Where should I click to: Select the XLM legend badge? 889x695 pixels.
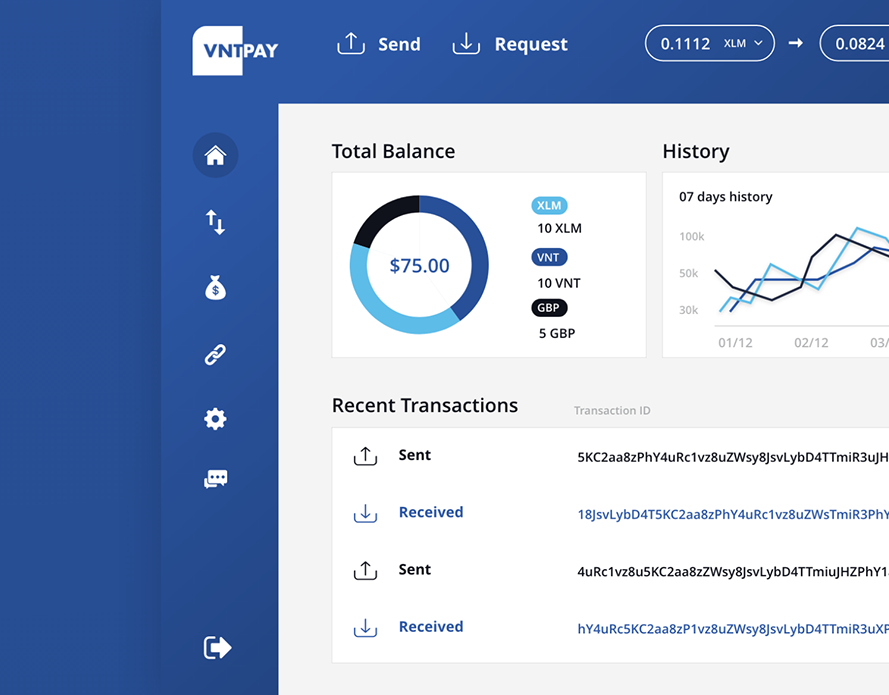click(549, 205)
